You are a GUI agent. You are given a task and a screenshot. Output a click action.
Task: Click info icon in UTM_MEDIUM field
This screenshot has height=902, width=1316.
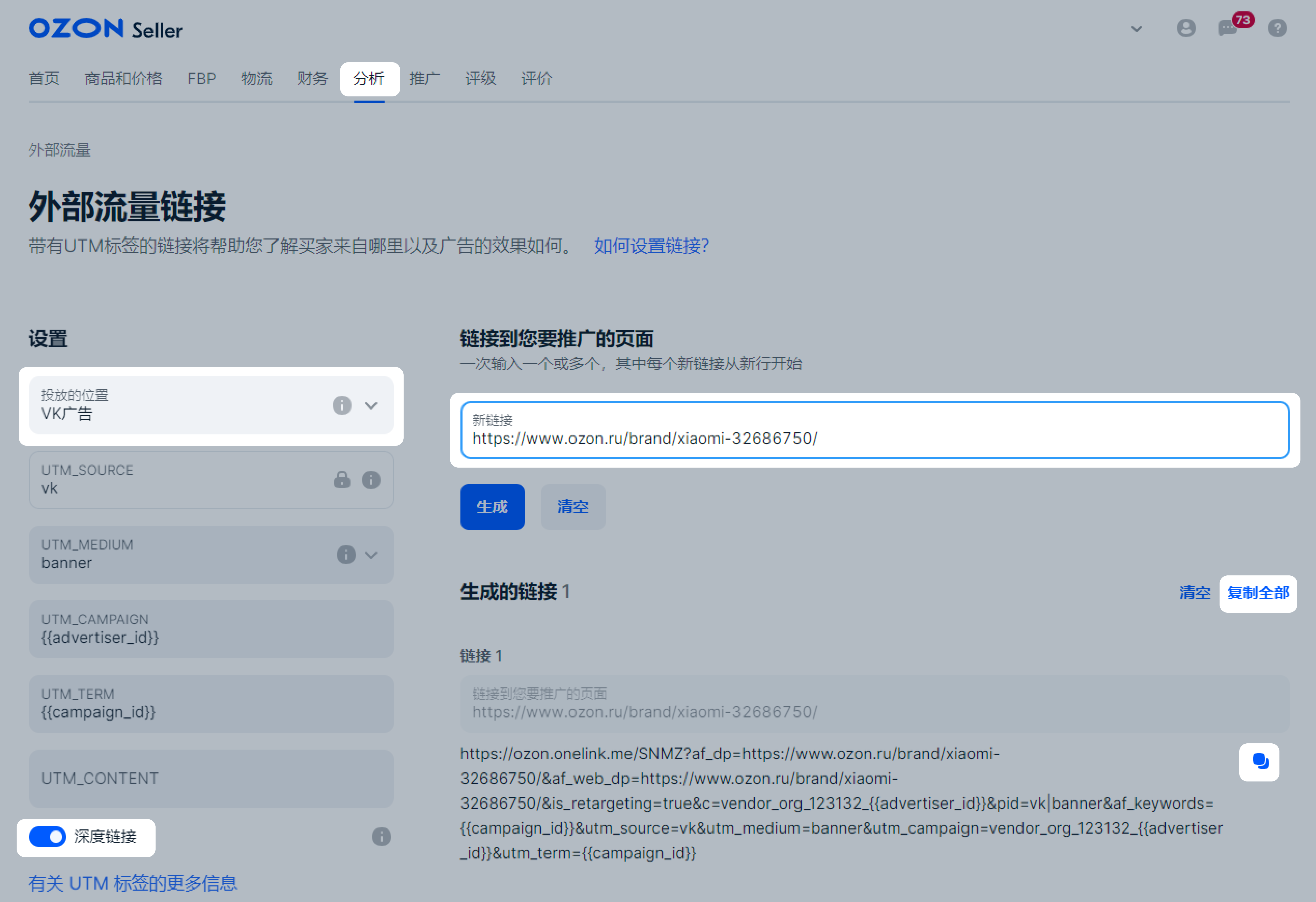[x=346, y=555]
